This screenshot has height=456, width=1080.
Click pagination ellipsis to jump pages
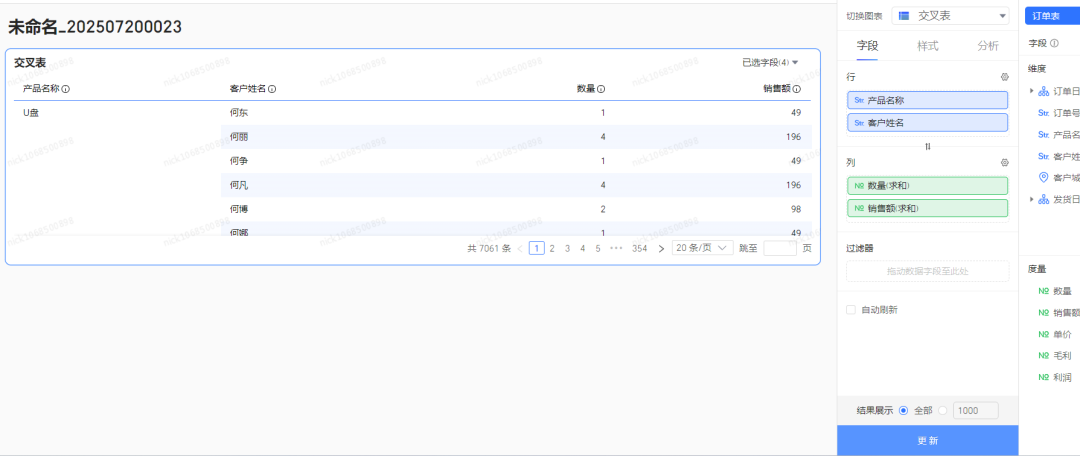tap(616, 249)
